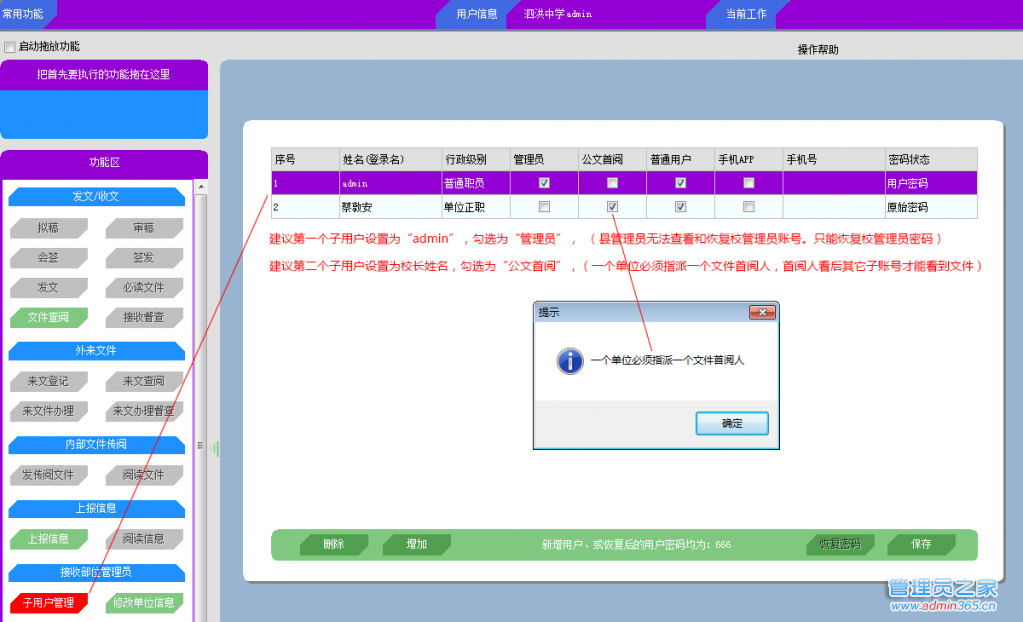The height and width of the screenshot is (622, 1023).
Task: Click the 单位正职 rank cell
Action: coord(476,207)
